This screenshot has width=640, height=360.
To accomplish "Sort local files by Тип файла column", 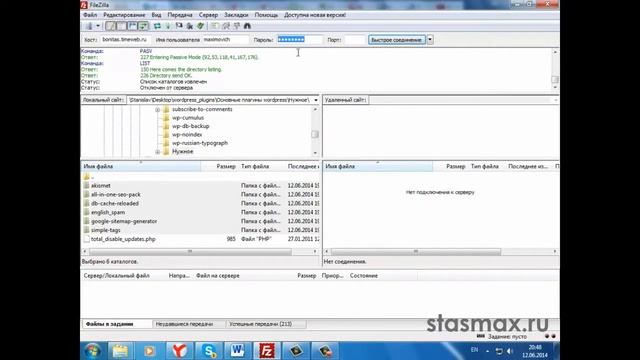I will click(x=262, y=167).
